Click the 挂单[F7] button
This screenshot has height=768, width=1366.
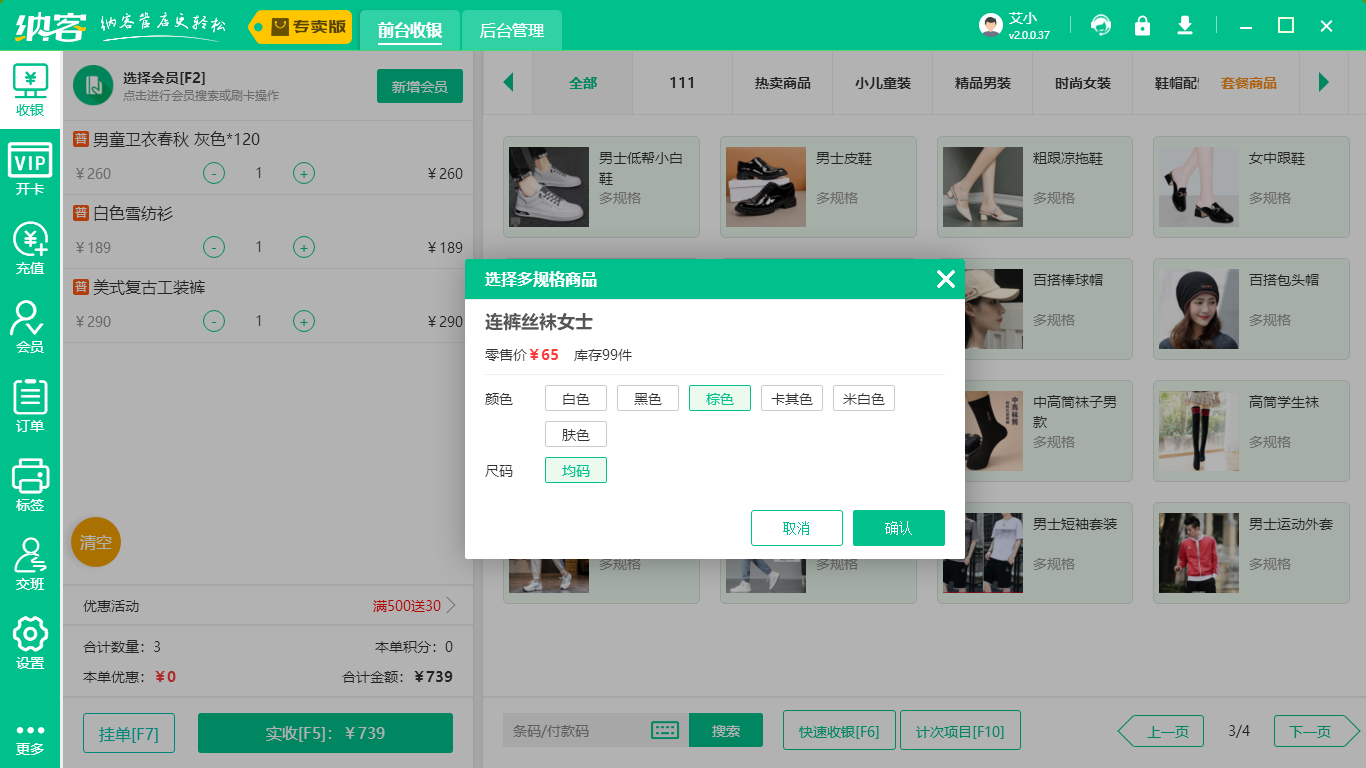(x=129, y=733)
